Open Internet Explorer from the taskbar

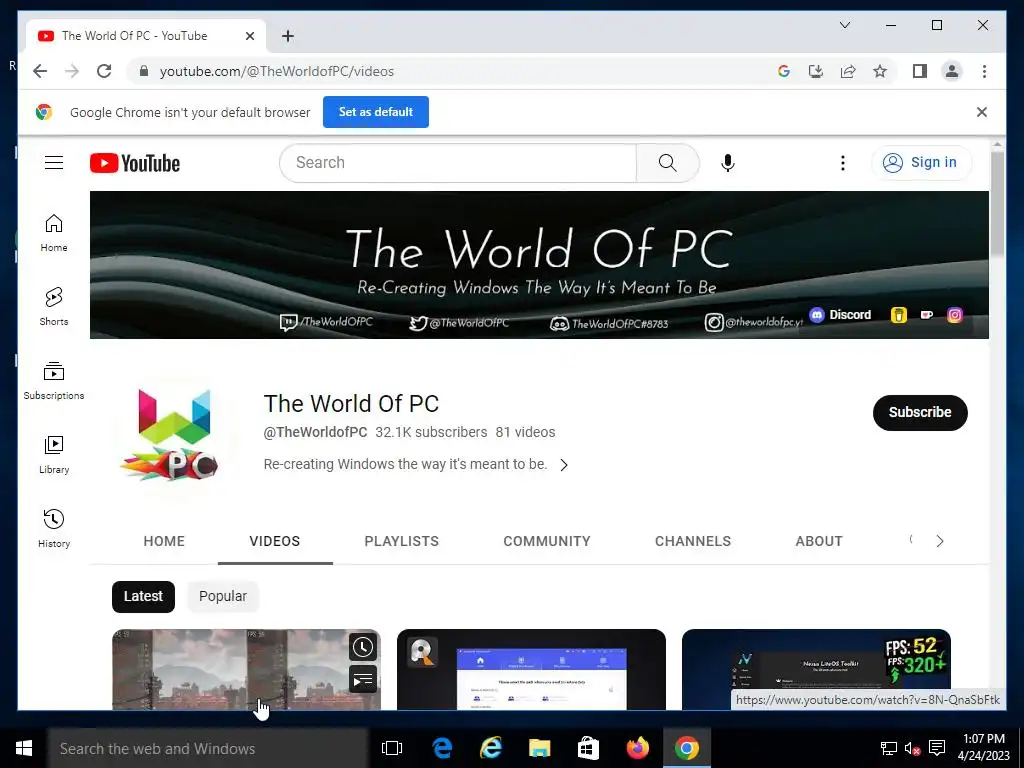490,748
